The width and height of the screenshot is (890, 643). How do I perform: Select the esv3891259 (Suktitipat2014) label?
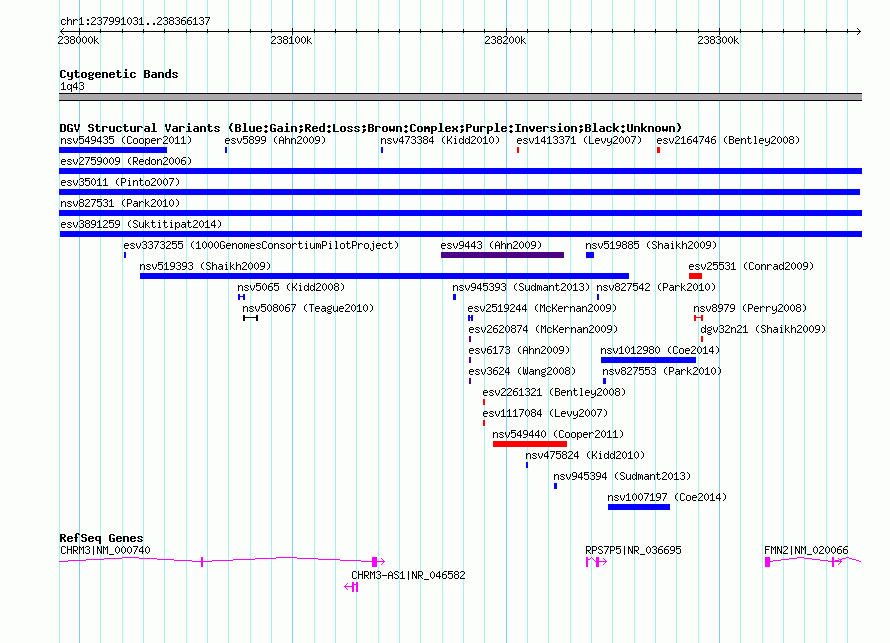point(141,224)
